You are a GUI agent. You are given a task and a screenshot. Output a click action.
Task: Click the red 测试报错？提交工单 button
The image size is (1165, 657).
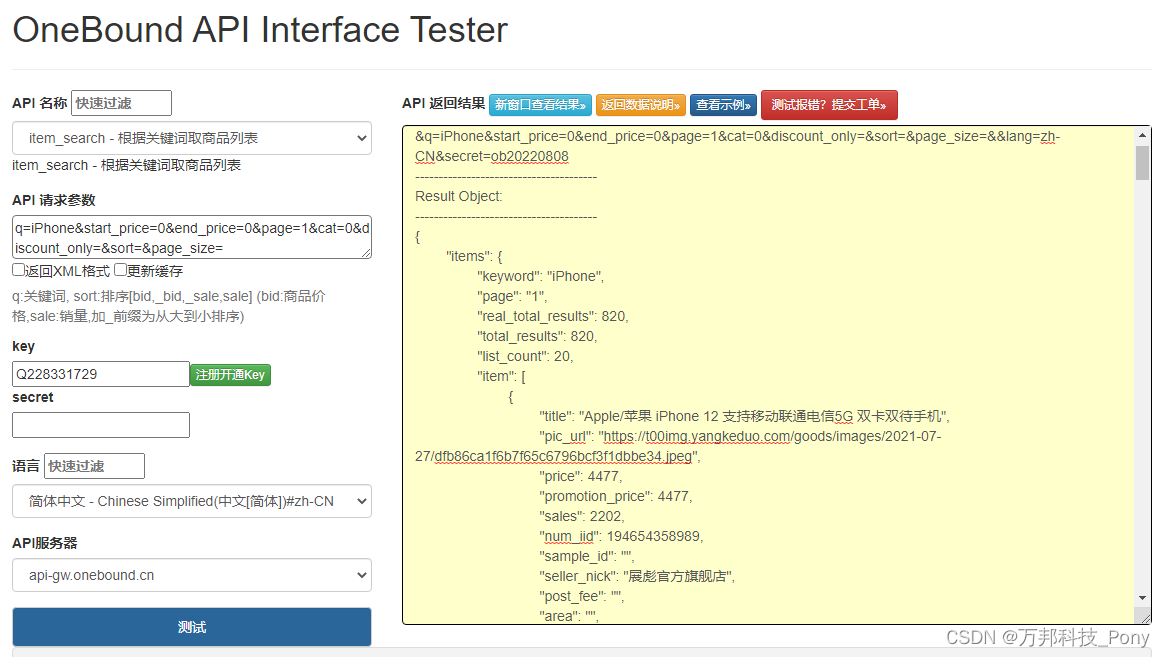coord(829,105)
